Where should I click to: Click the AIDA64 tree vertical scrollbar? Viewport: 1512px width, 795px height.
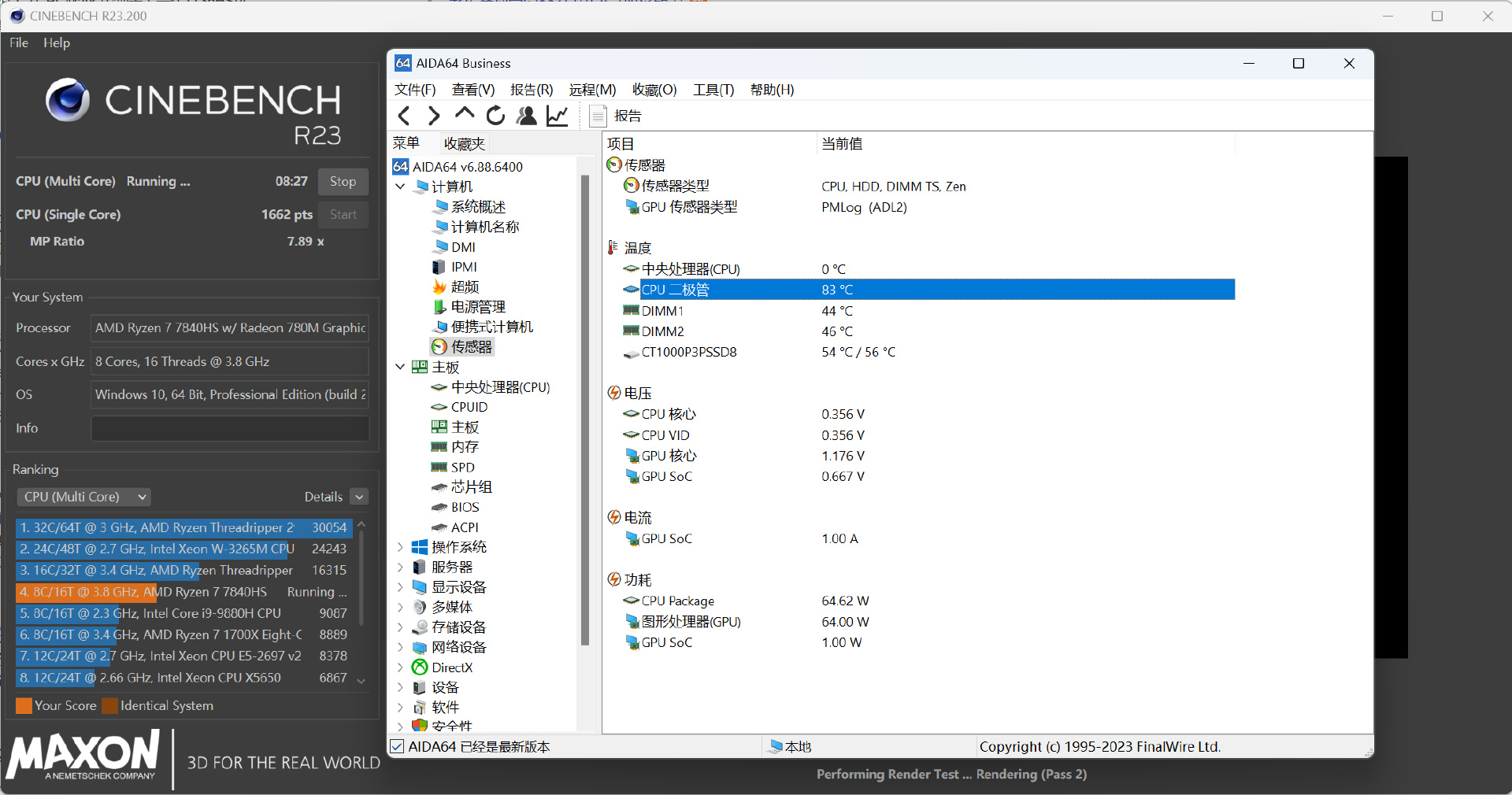pos(585,409)
